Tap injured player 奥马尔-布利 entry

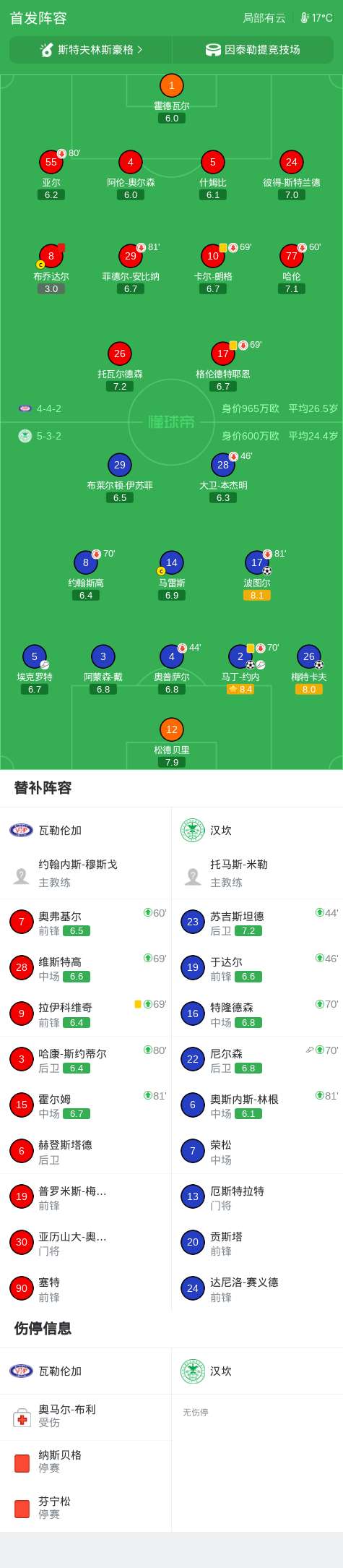(86, 1416)
